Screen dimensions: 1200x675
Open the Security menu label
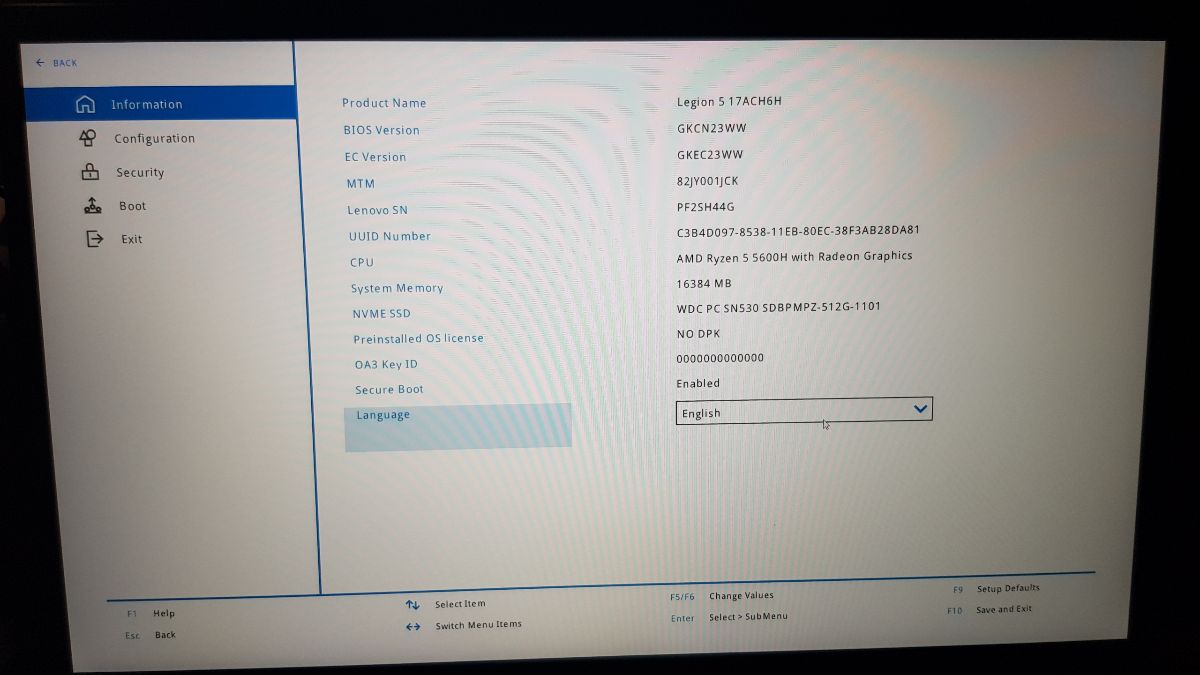click(x=140, y=173)
